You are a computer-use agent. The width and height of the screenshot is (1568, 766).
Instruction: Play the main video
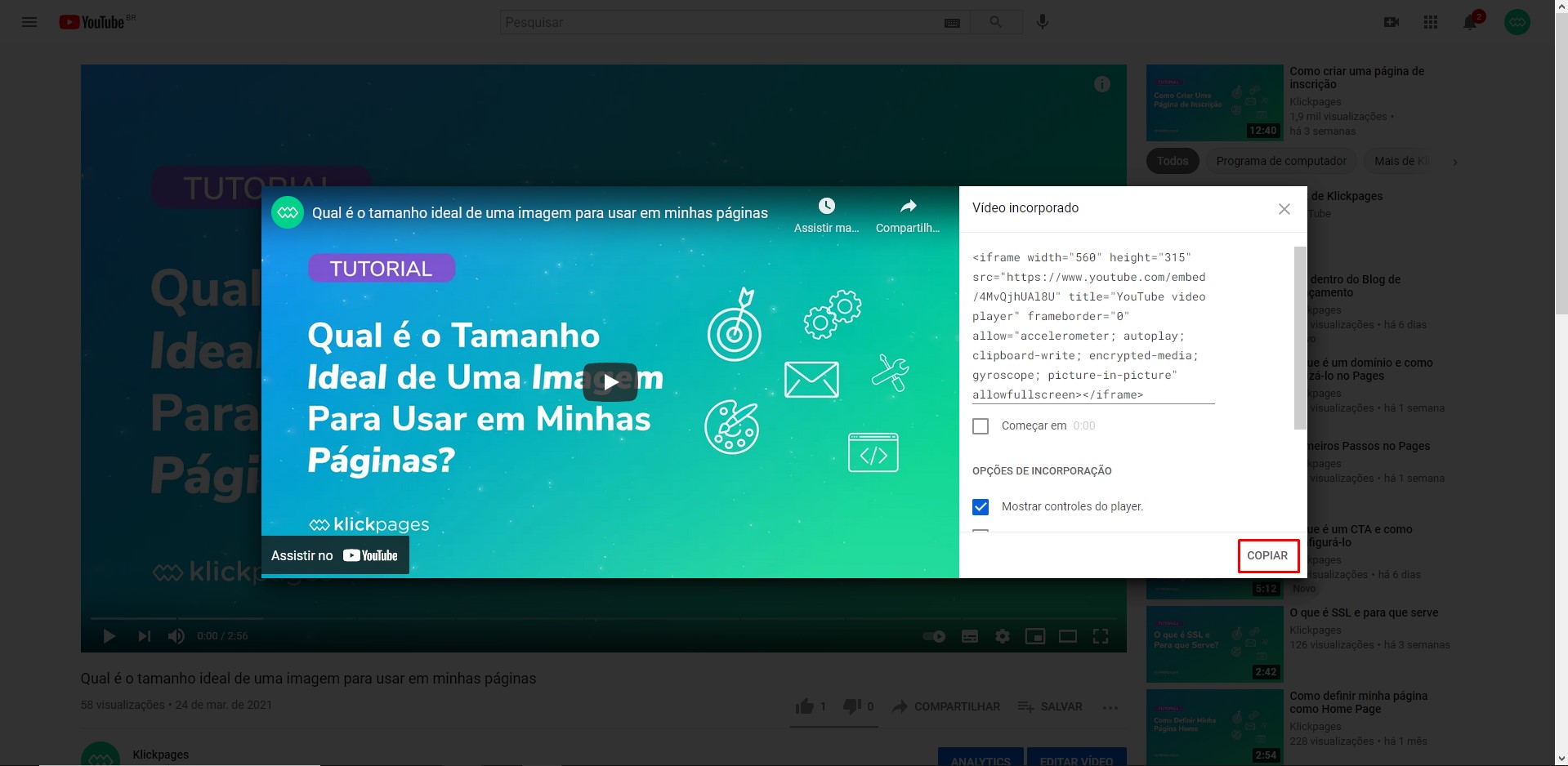point(109,636)
